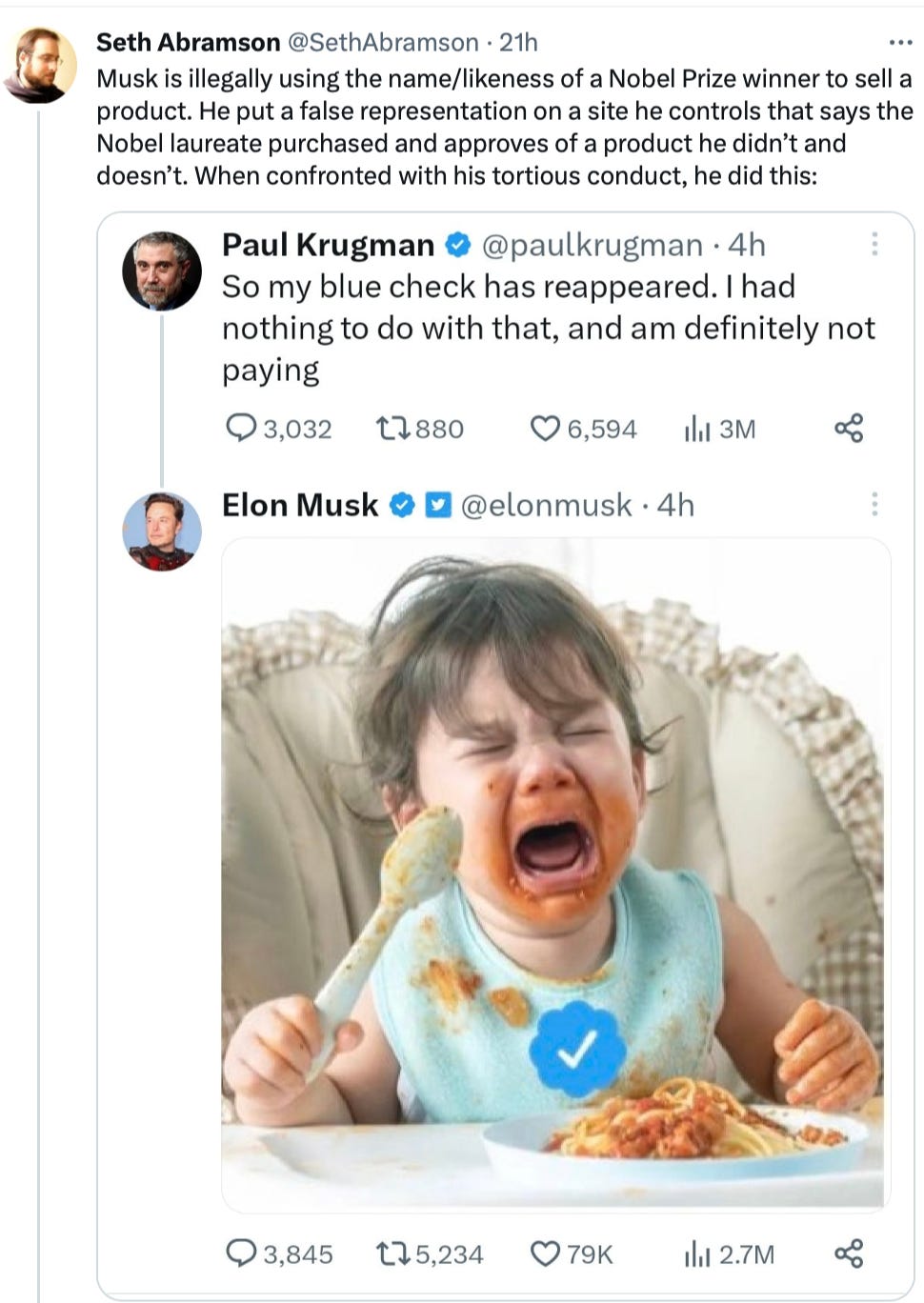The height and width of the screenshot is (1303, 924).
Task: Like Paul Krugman's tweet
Action: pos(545,429)
